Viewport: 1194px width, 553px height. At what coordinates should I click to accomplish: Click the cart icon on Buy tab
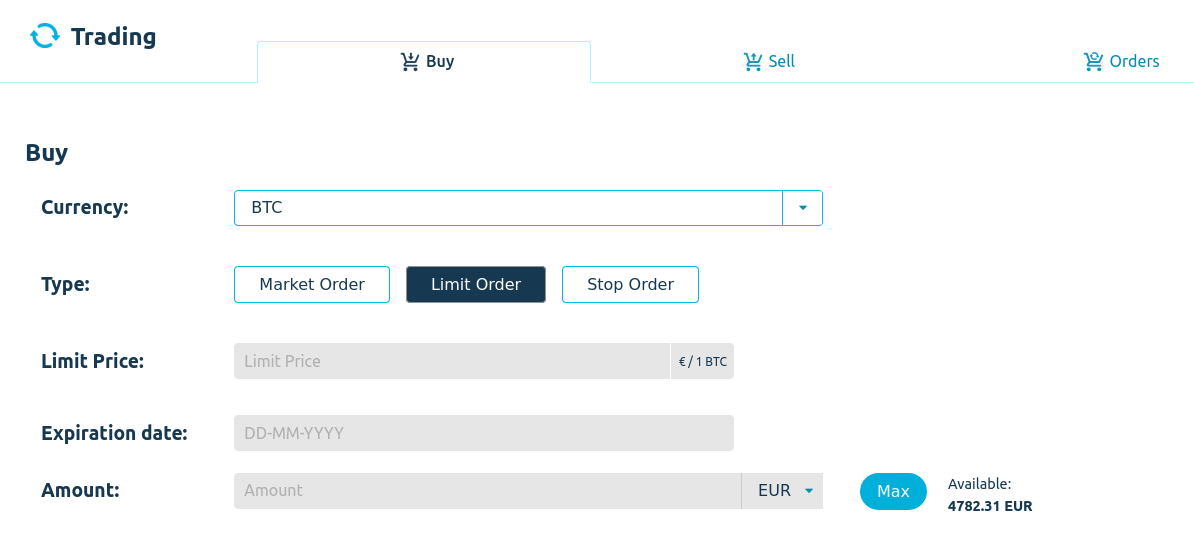point(410,62)
